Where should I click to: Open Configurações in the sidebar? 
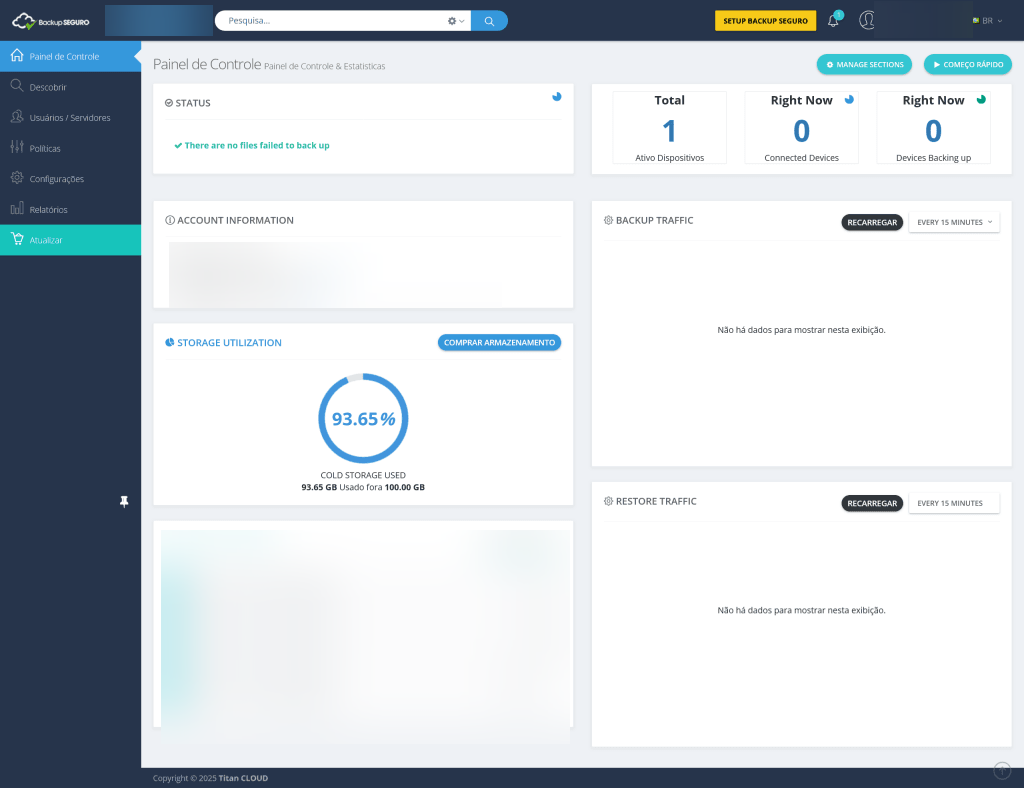(71, 179)
